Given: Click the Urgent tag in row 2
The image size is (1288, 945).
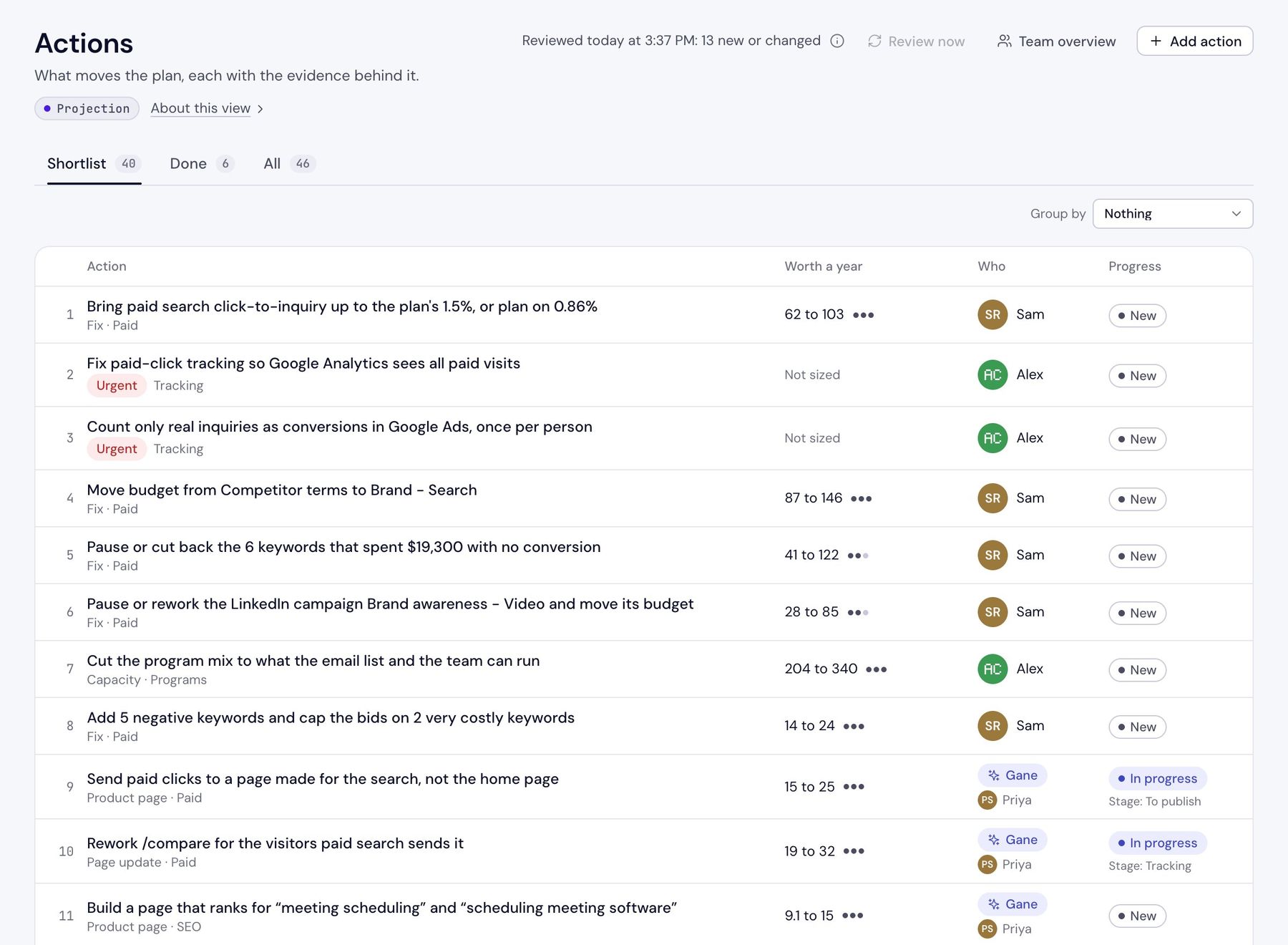Looking at the screenshot, I should (117, 386).
